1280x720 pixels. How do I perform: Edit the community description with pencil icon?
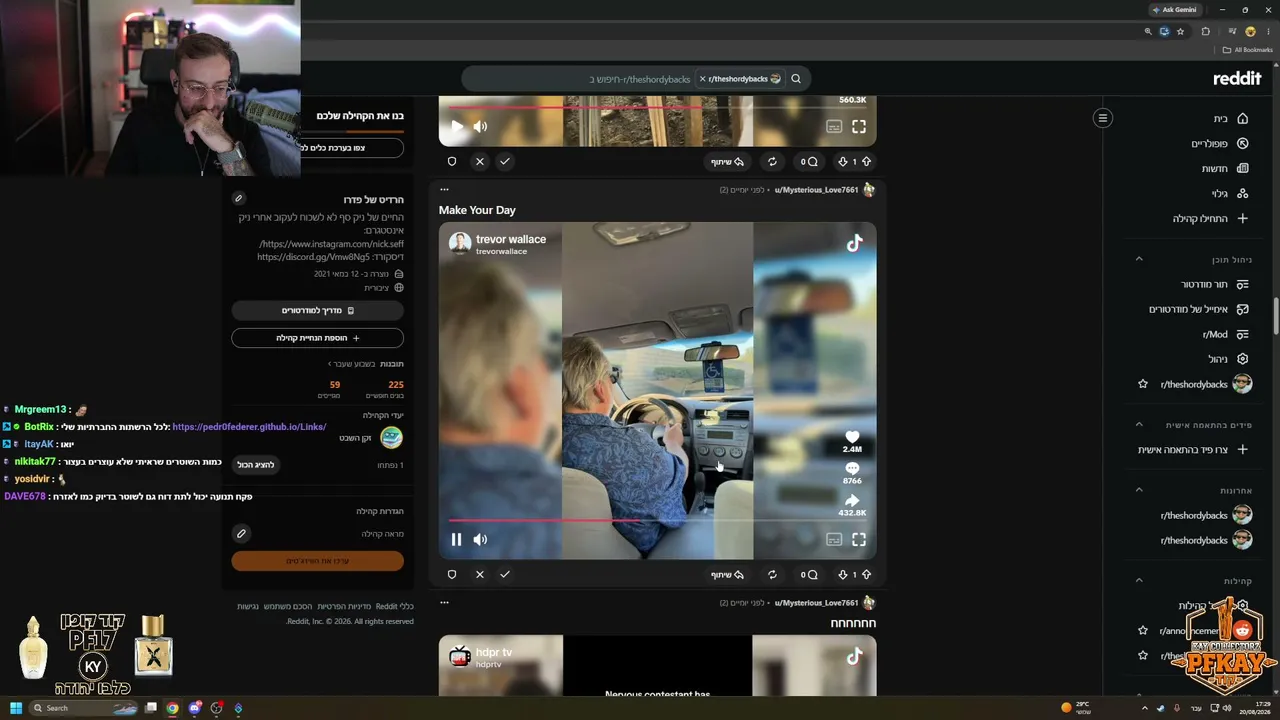(238, 198)
